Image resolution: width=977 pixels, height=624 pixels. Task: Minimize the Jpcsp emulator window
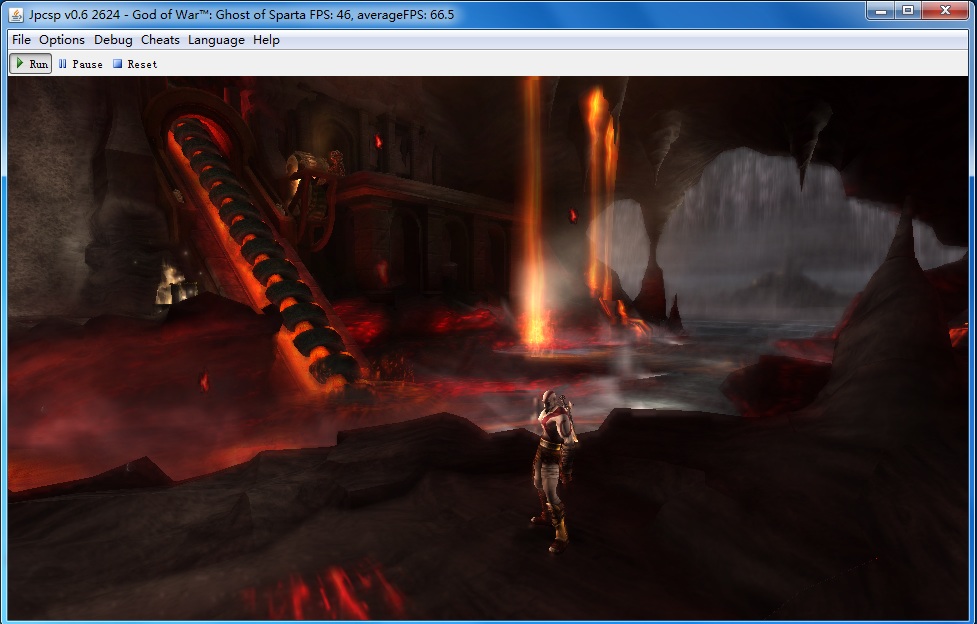[x=880, y=10]
